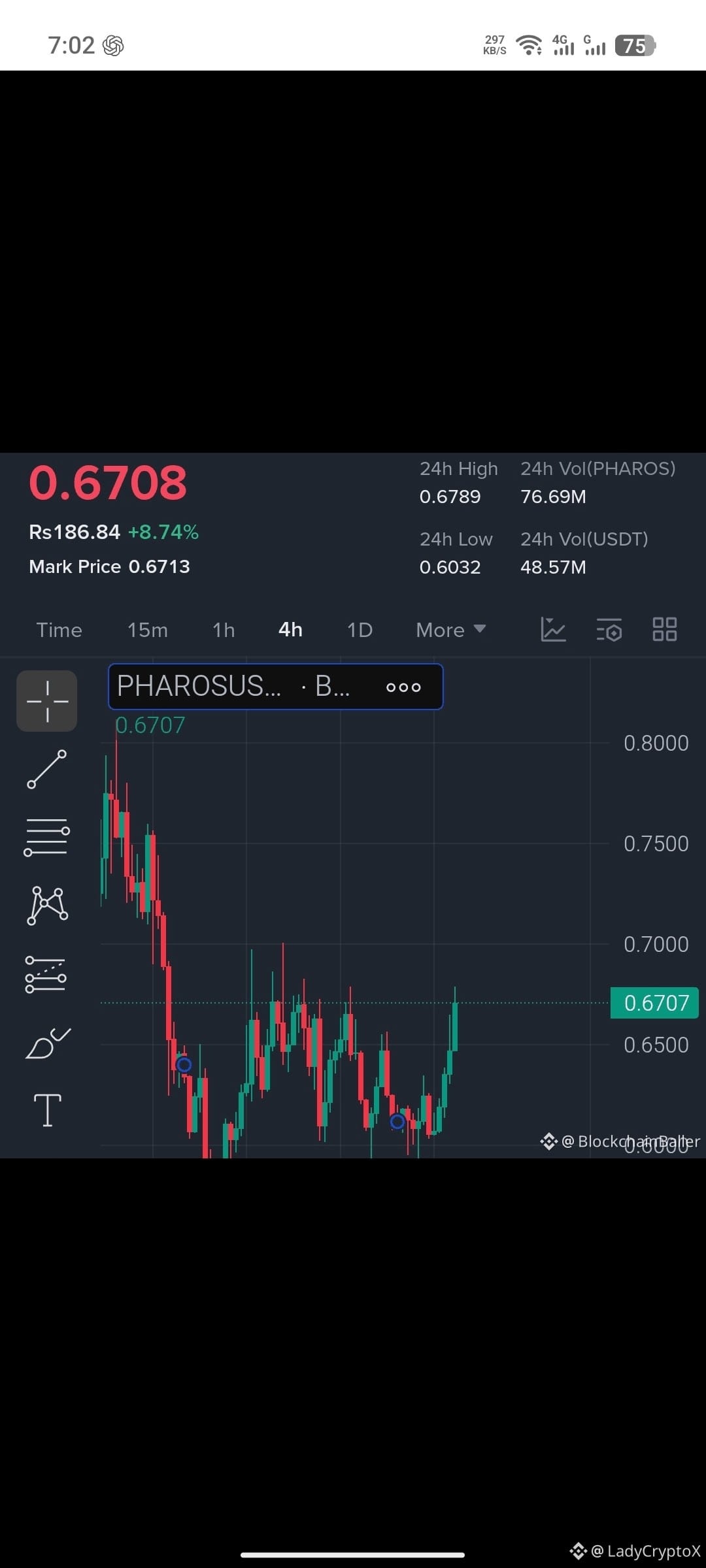Switch to the 15m interval
The width and height of the screenshot is (706, 1568).
(x=148, y=630)
